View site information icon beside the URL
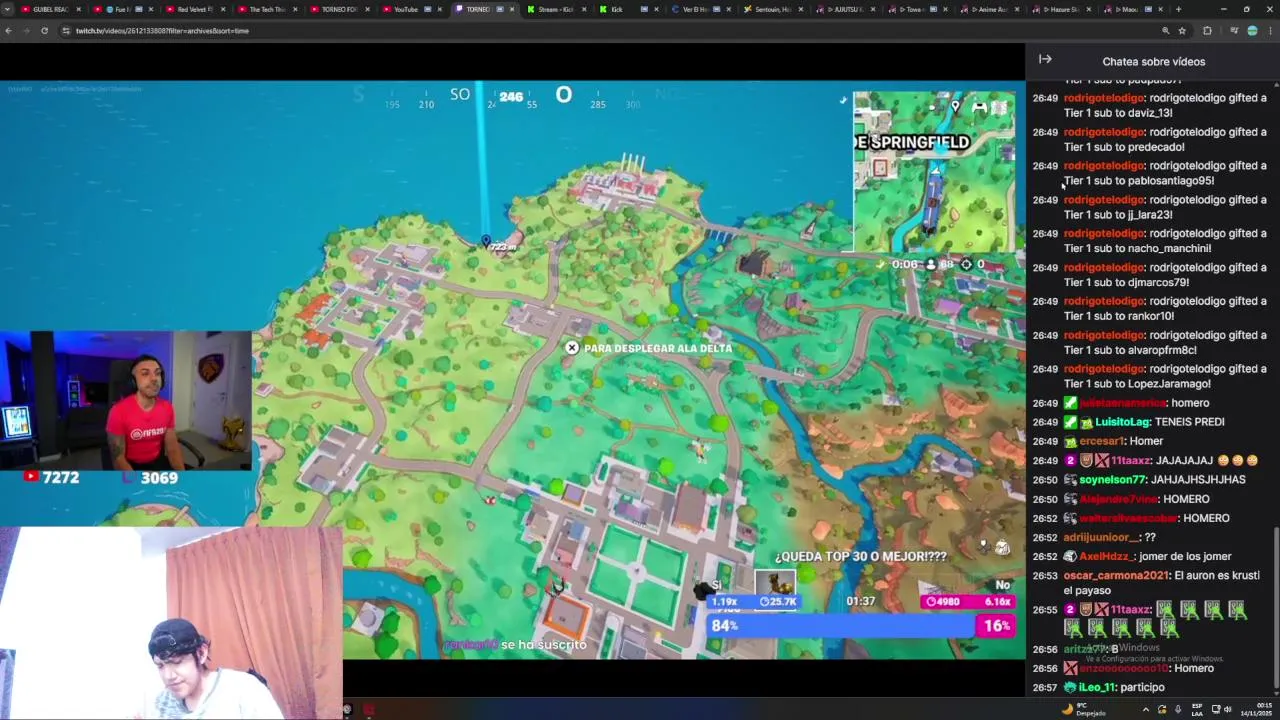 point(66,31)
